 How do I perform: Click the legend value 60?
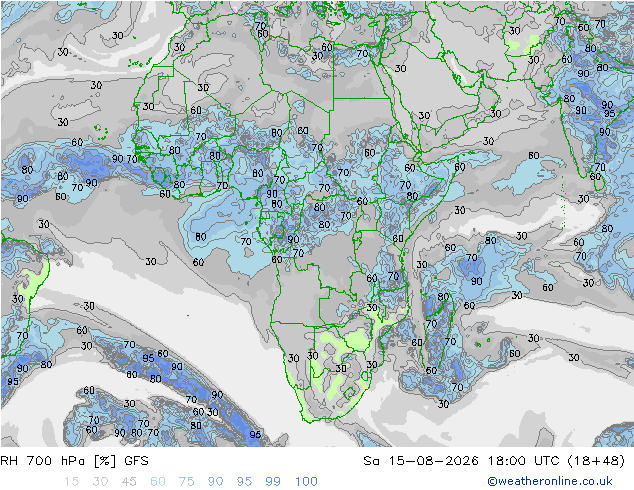pyautogui.click(x=158, y=481)
